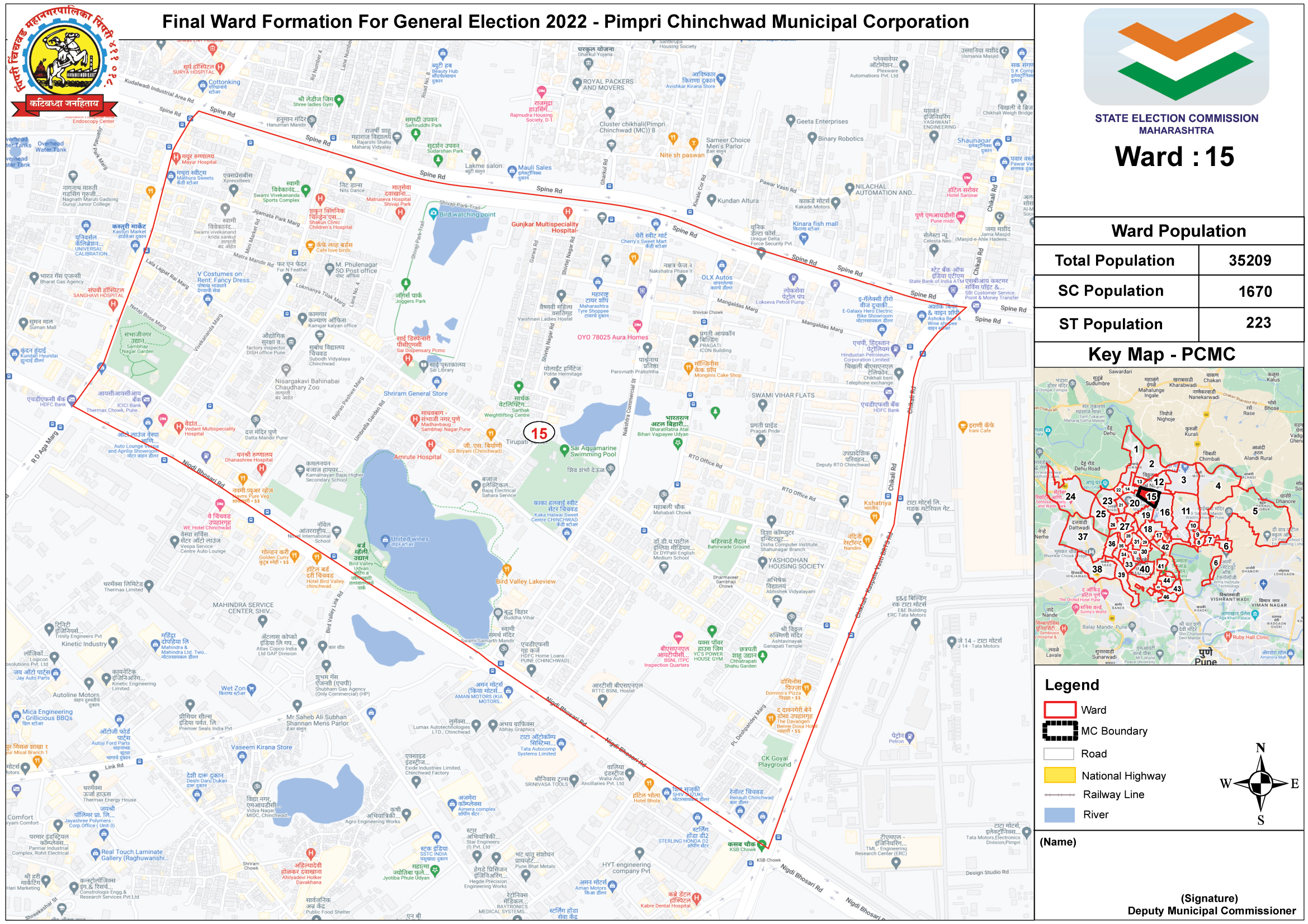Screen dimensions: 1308x924
Task: Click the State Election Commission Maharashtra logo
Action: click(1176, 57)
